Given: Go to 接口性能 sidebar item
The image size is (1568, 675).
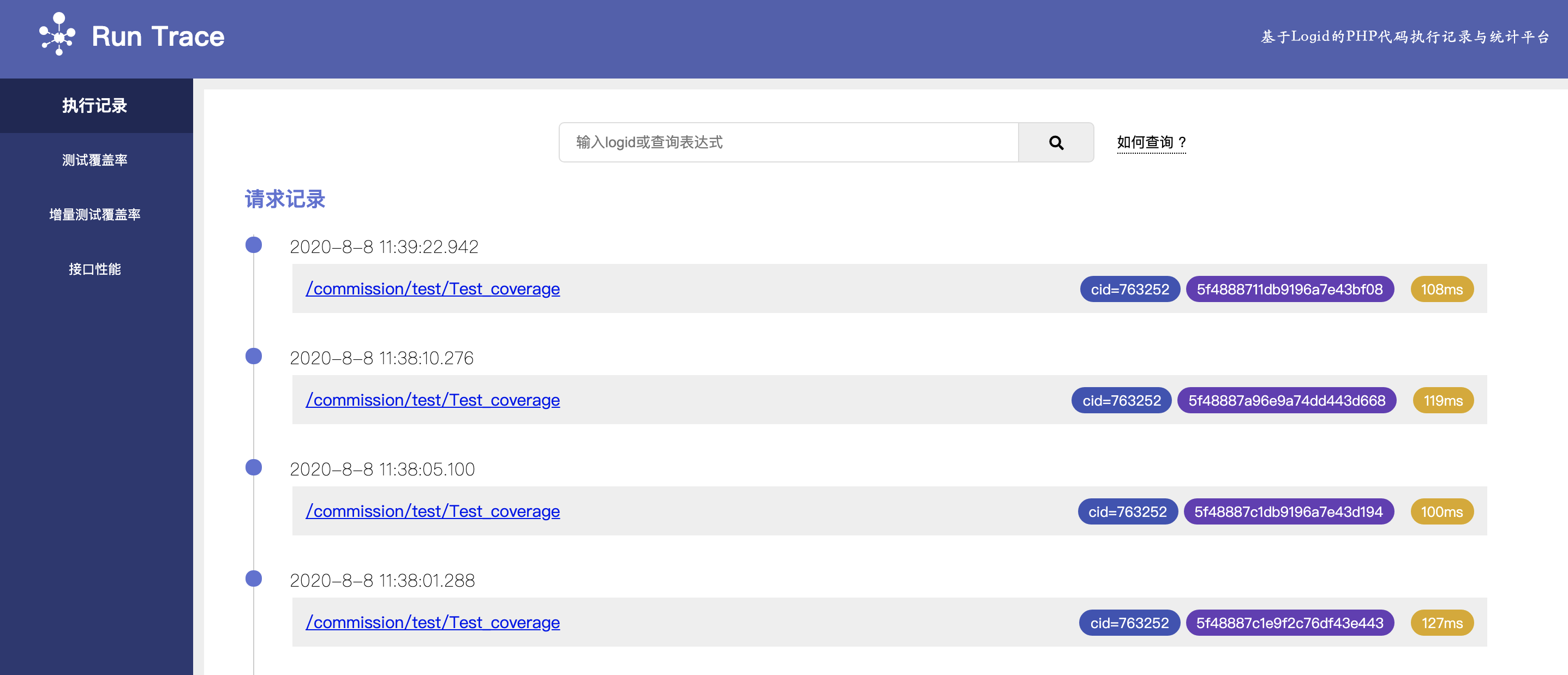Looking at the screenshot, I should [x=95, y=269].
